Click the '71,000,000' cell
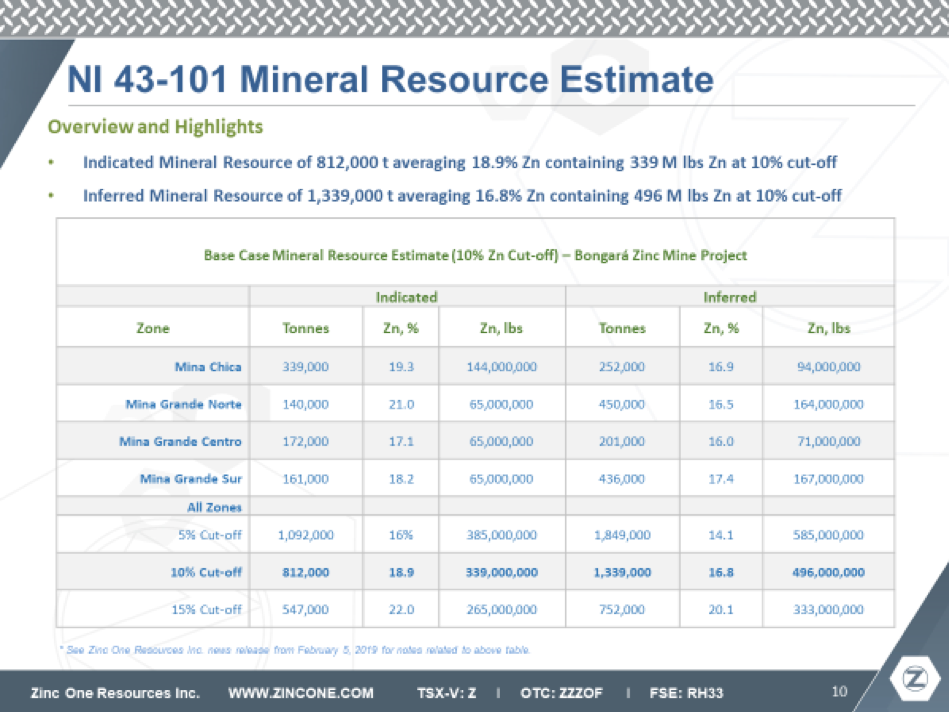The image size is (949, 712). 829,442
